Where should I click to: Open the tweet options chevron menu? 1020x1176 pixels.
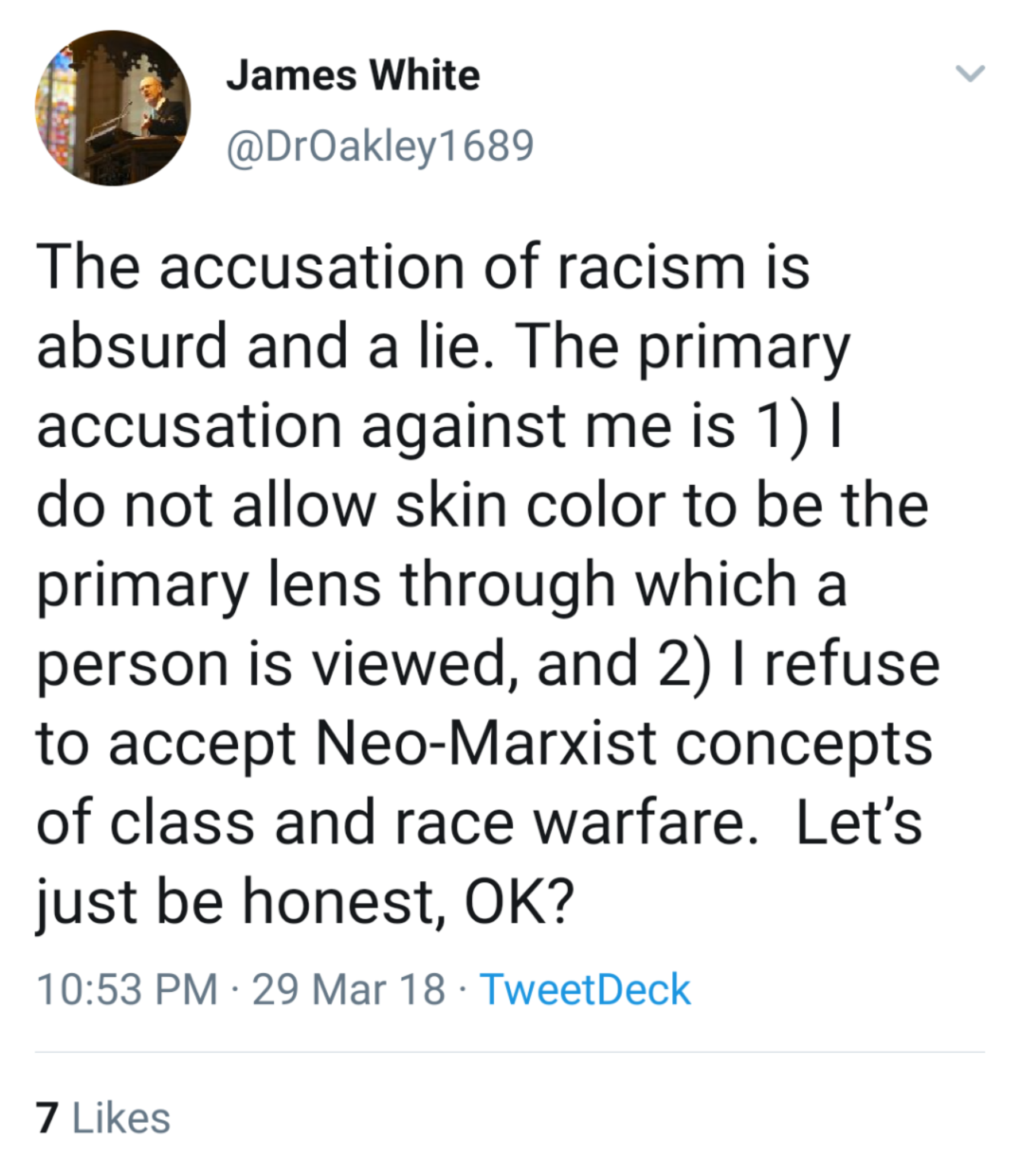coord(969,74)
